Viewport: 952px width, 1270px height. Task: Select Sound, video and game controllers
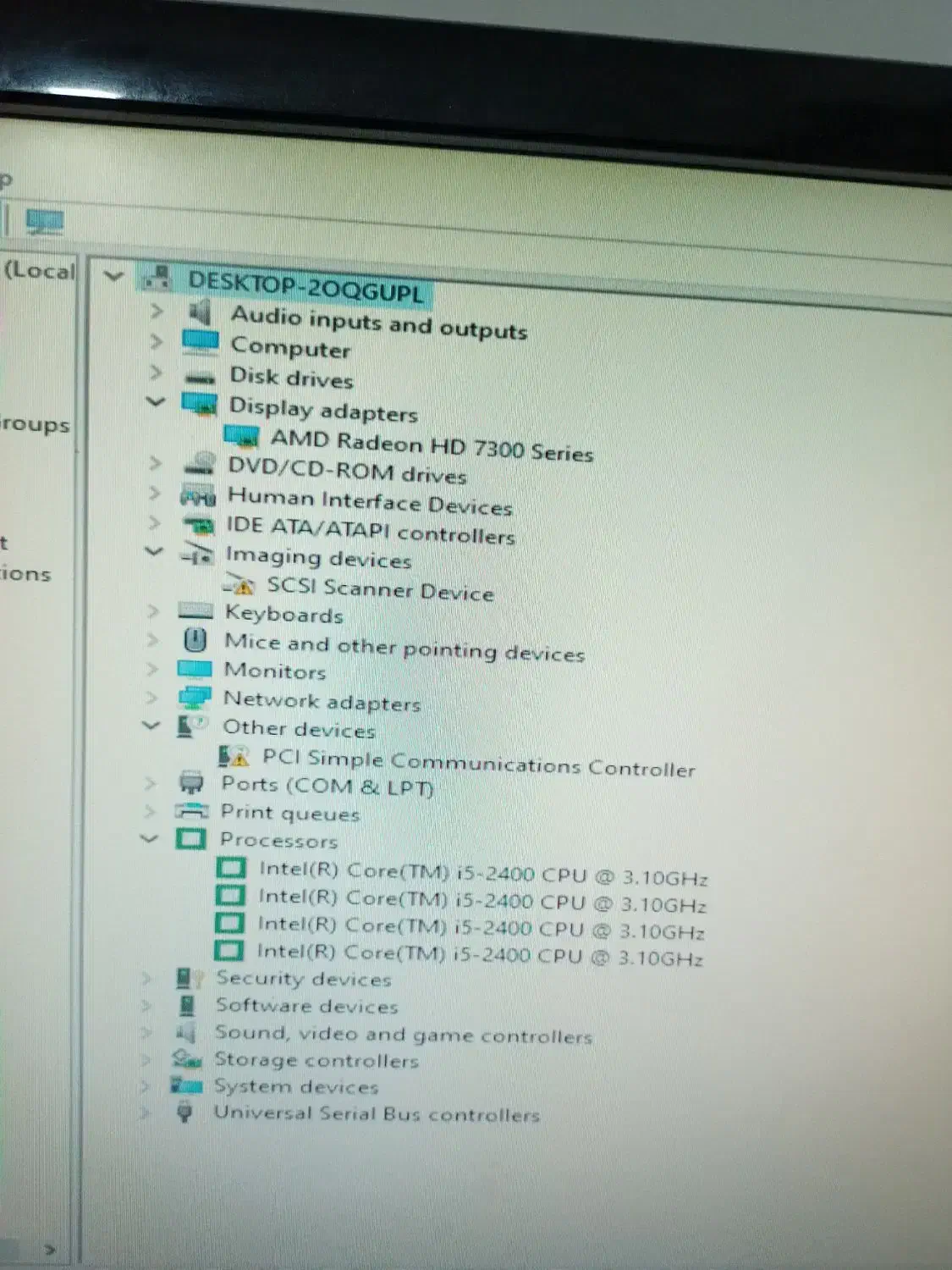coord(403,1034)
